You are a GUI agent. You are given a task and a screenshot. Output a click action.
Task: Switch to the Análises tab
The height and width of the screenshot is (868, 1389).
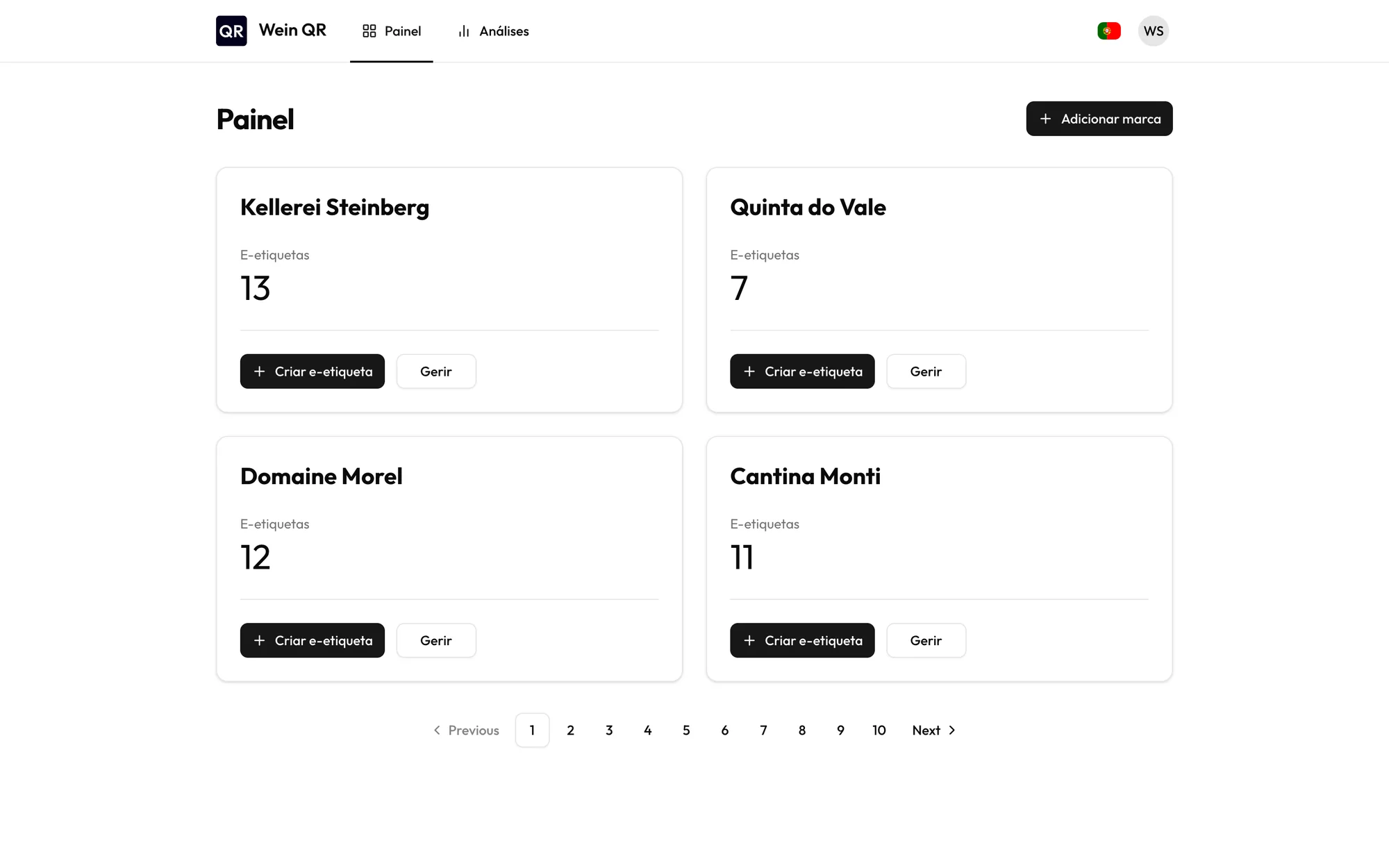493,31
